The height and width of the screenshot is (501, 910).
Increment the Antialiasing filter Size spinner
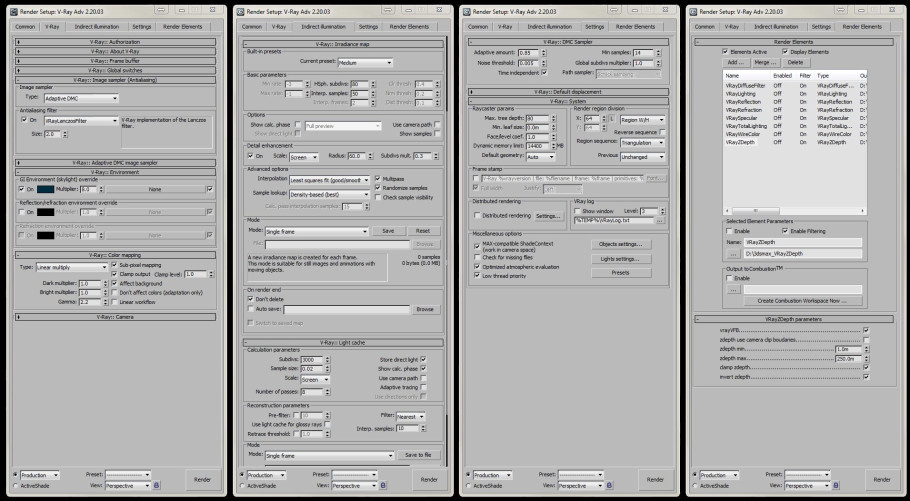tap(65, 132)
